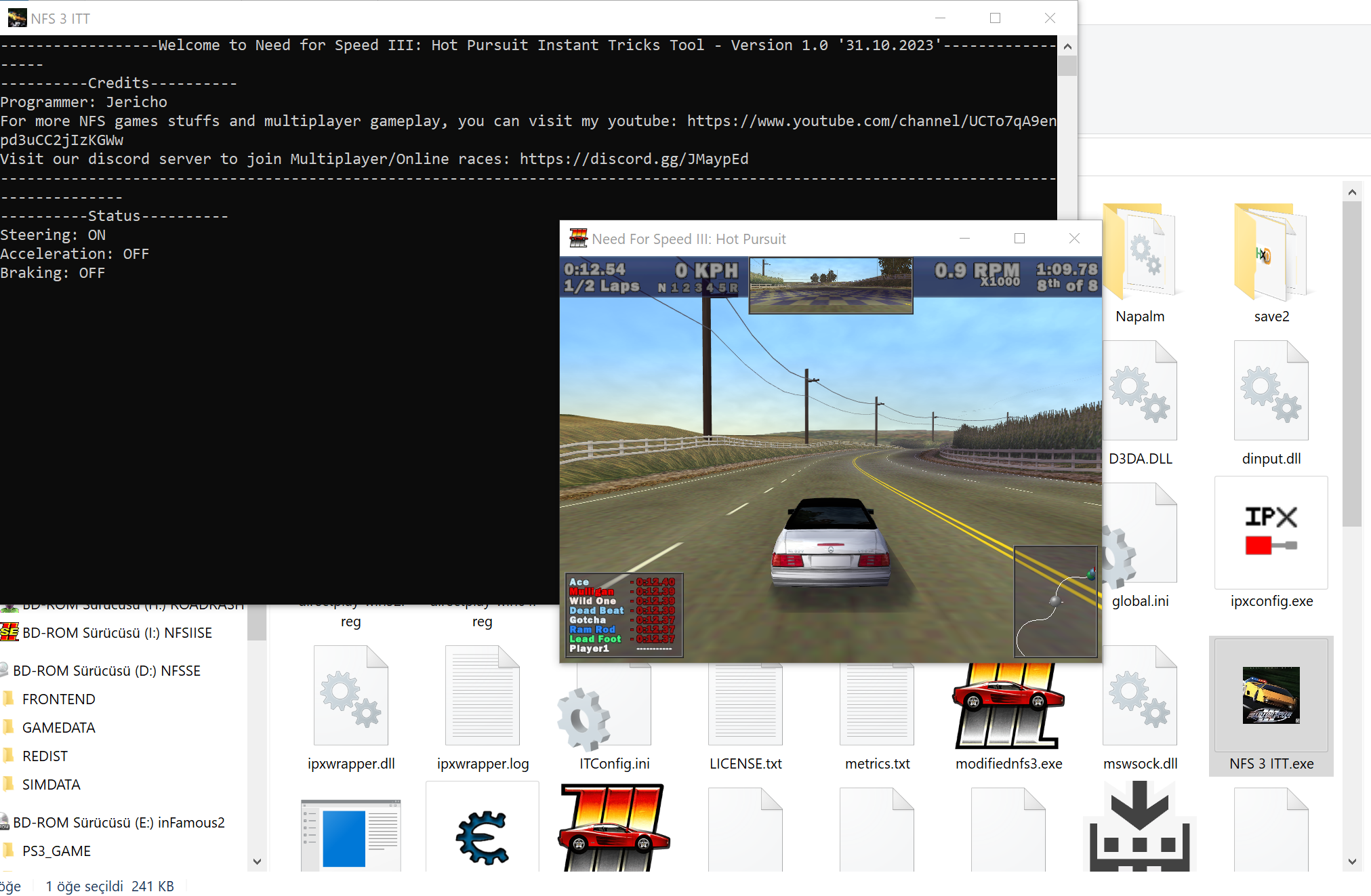1371x896 pixels.
Task: Click the '0 KPH' speed readout
Action: pyautogui.click(x=705, y=270)
